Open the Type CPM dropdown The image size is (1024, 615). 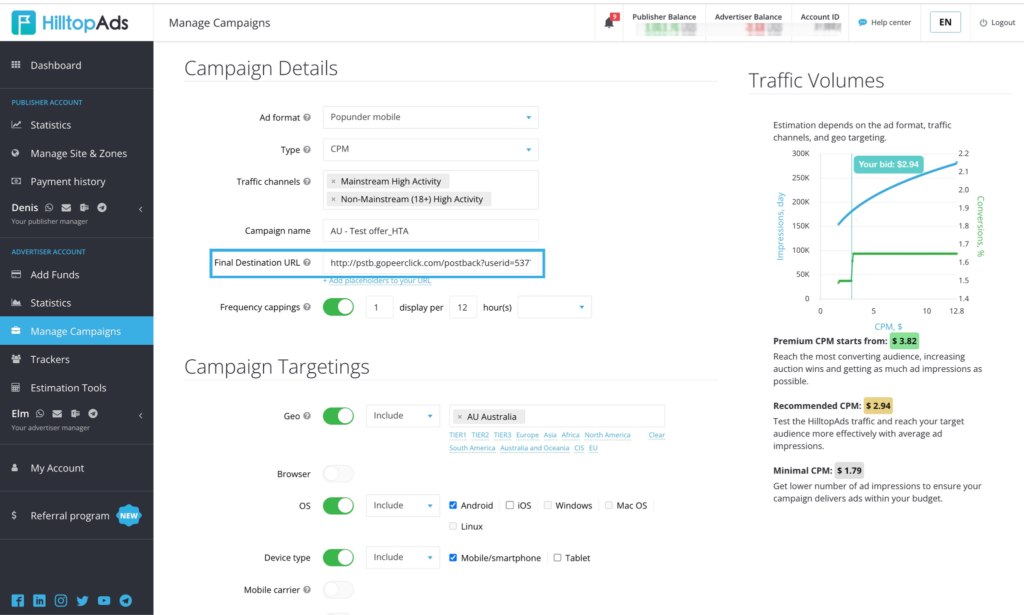tap(430, 150)
